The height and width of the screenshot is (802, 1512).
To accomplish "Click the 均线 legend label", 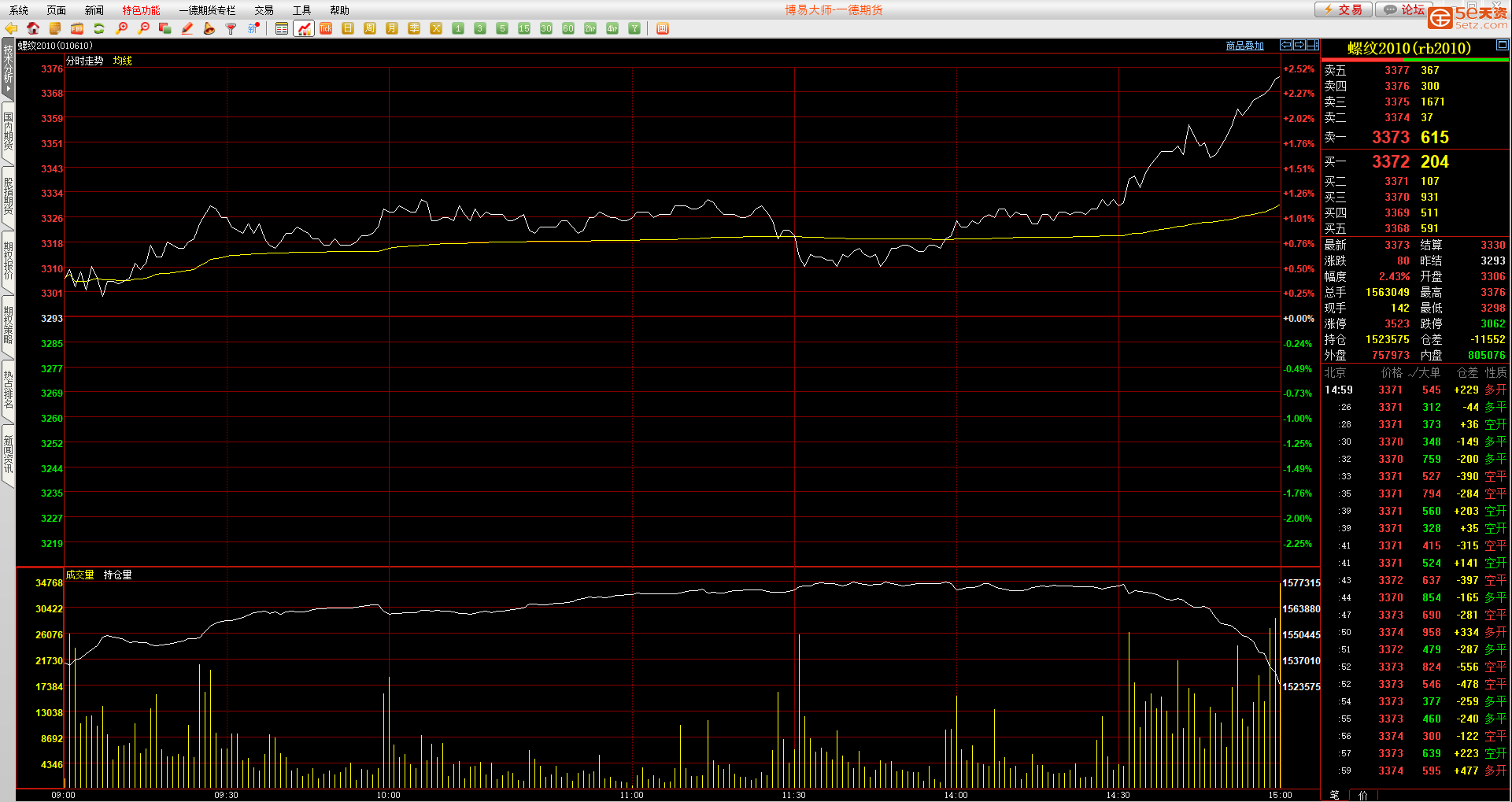I will 122,61.
